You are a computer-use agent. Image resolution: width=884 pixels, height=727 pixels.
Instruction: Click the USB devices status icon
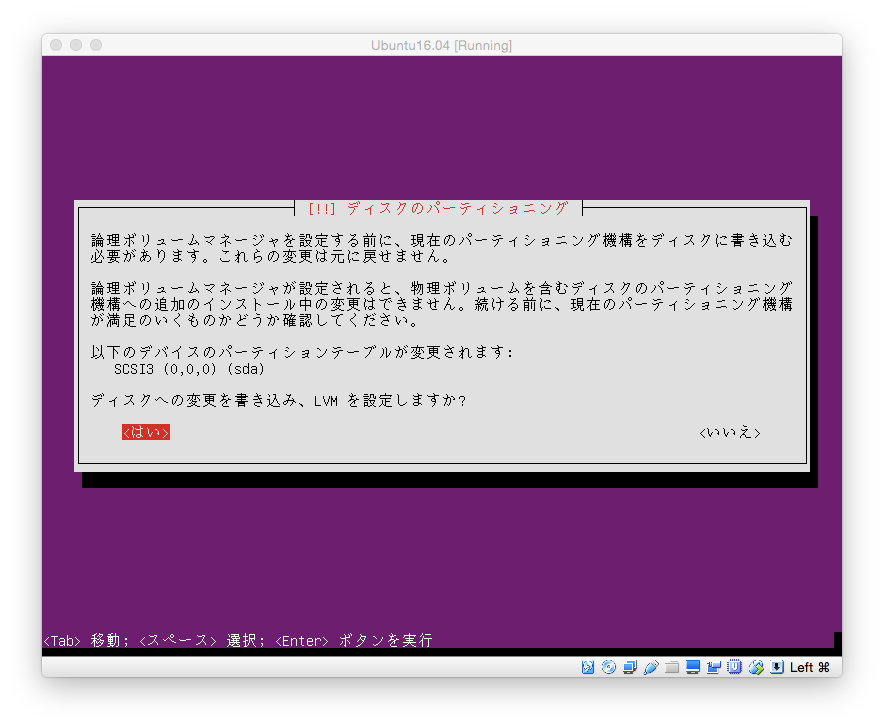[652, 667]
